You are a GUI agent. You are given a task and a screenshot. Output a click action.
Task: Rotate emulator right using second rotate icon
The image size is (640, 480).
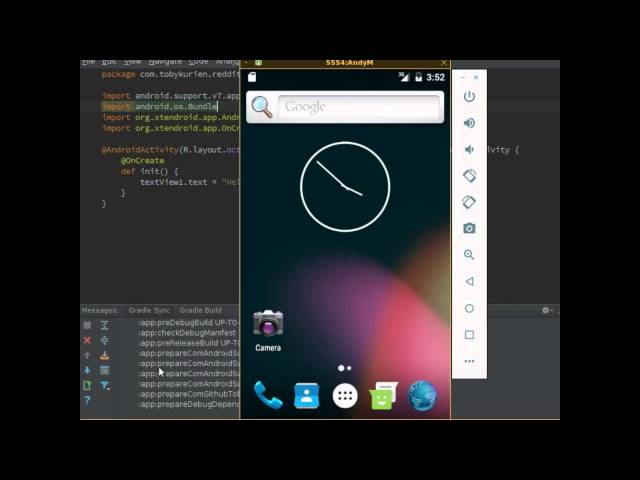[x=469, y=202]
